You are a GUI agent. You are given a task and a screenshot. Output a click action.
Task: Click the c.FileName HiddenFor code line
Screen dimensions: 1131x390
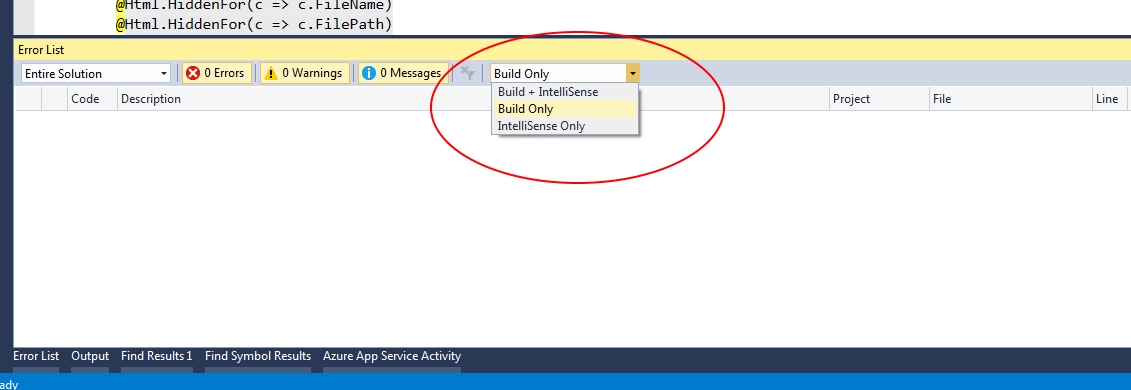[x=254, y=5]
